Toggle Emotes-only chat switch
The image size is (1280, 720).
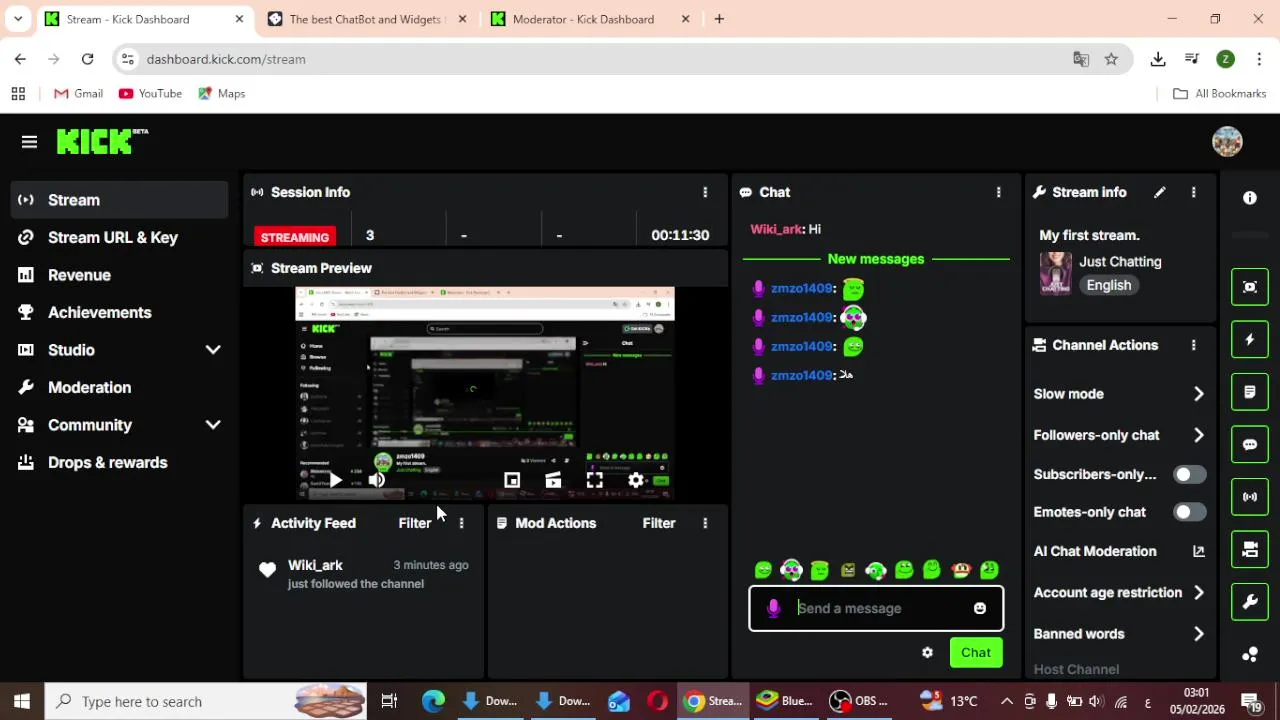click(x=1189, y=512)
